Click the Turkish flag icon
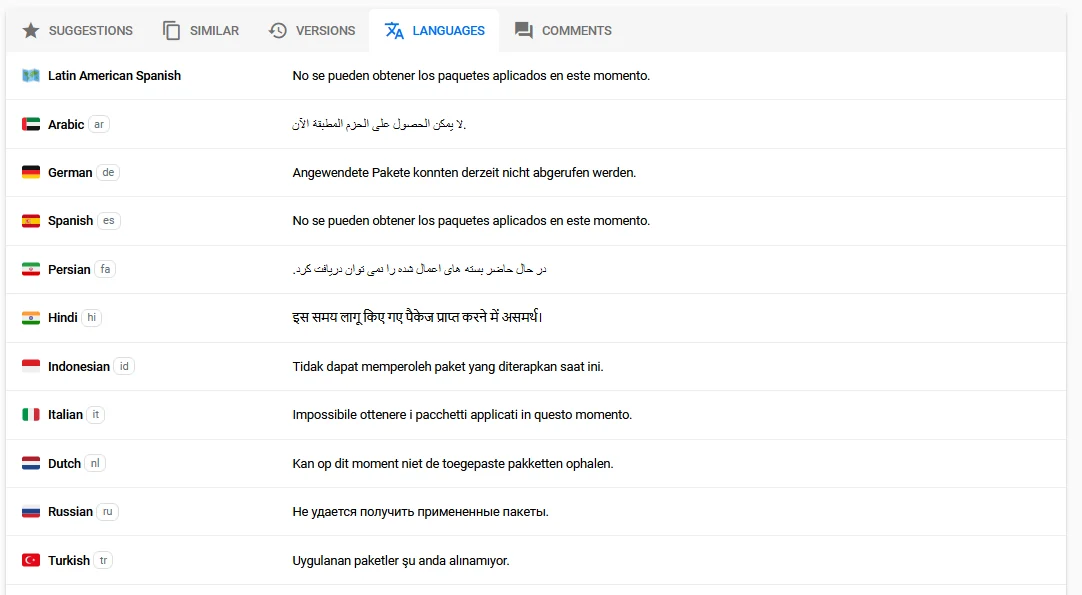Screen dimensions: 1082x595 pos(30,560)
